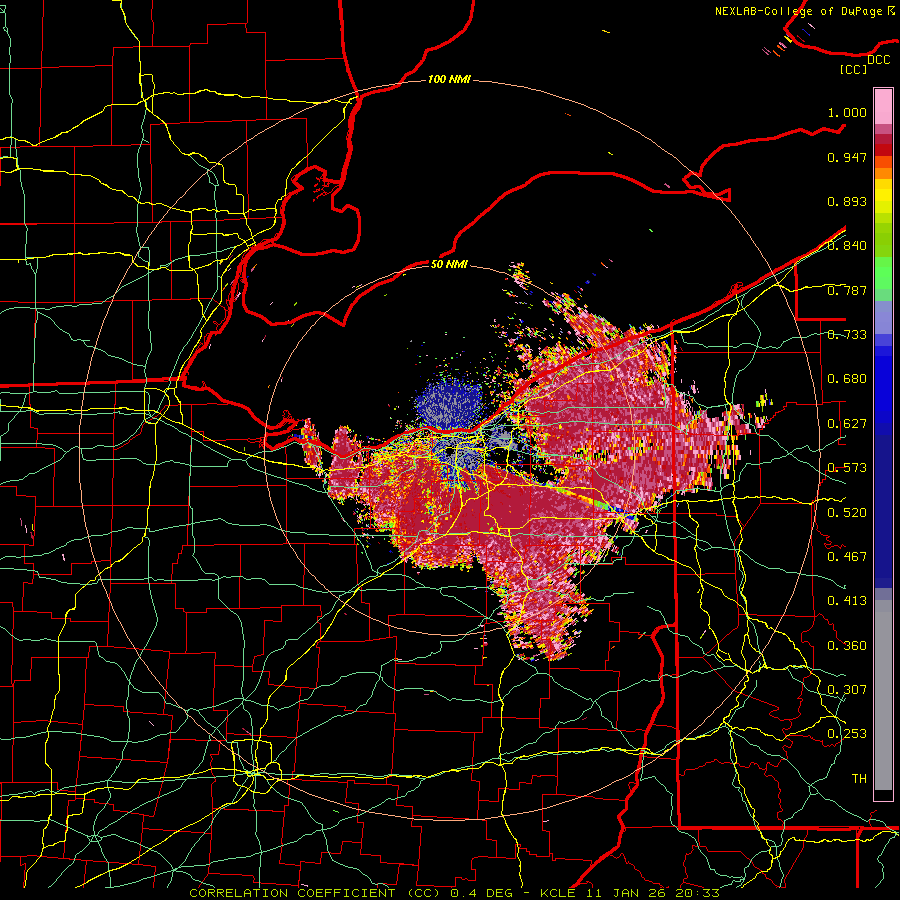Click the 0.573 scale value

(x=847, y=468)
